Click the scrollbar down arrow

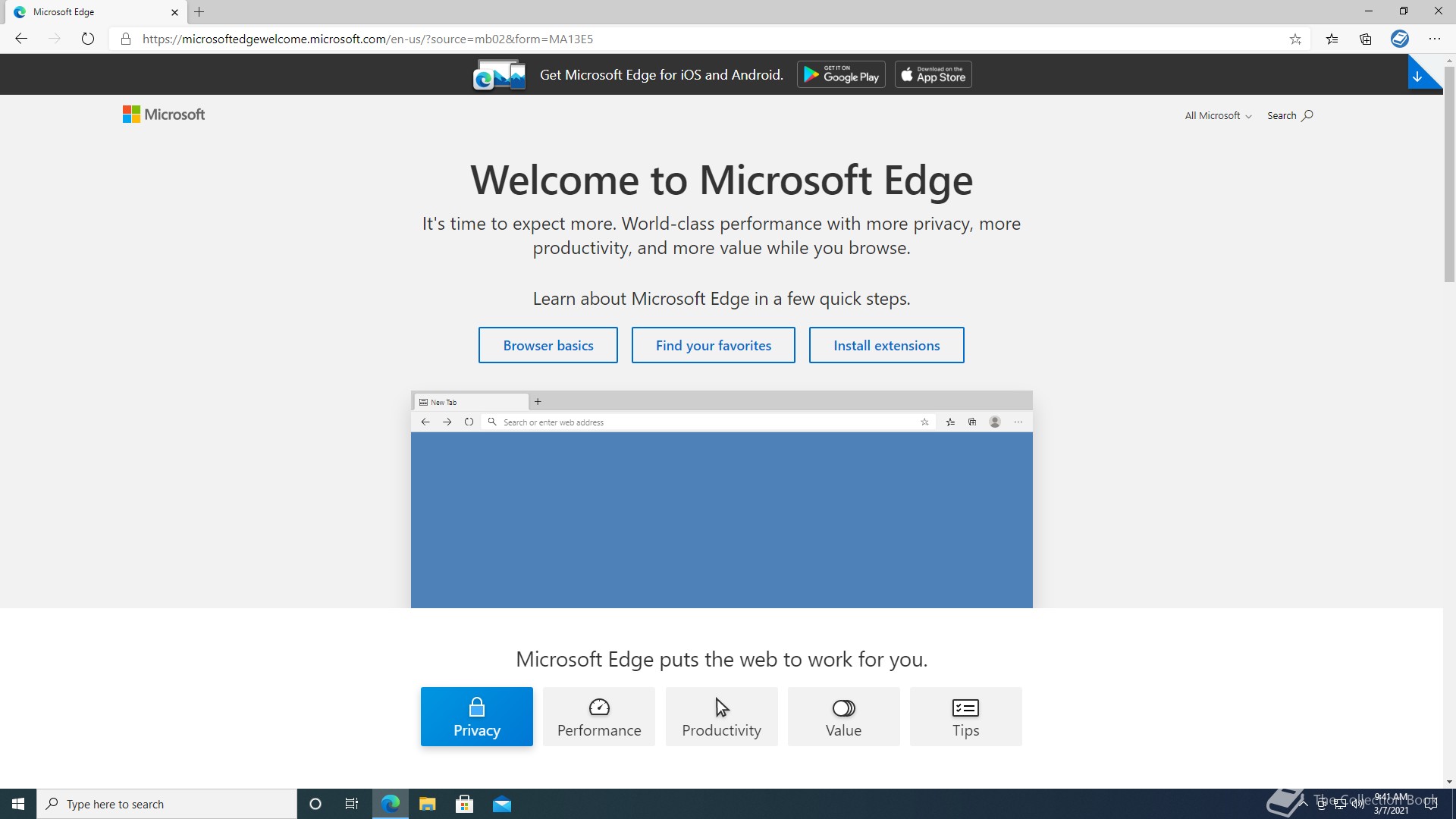click(1449, 782)
